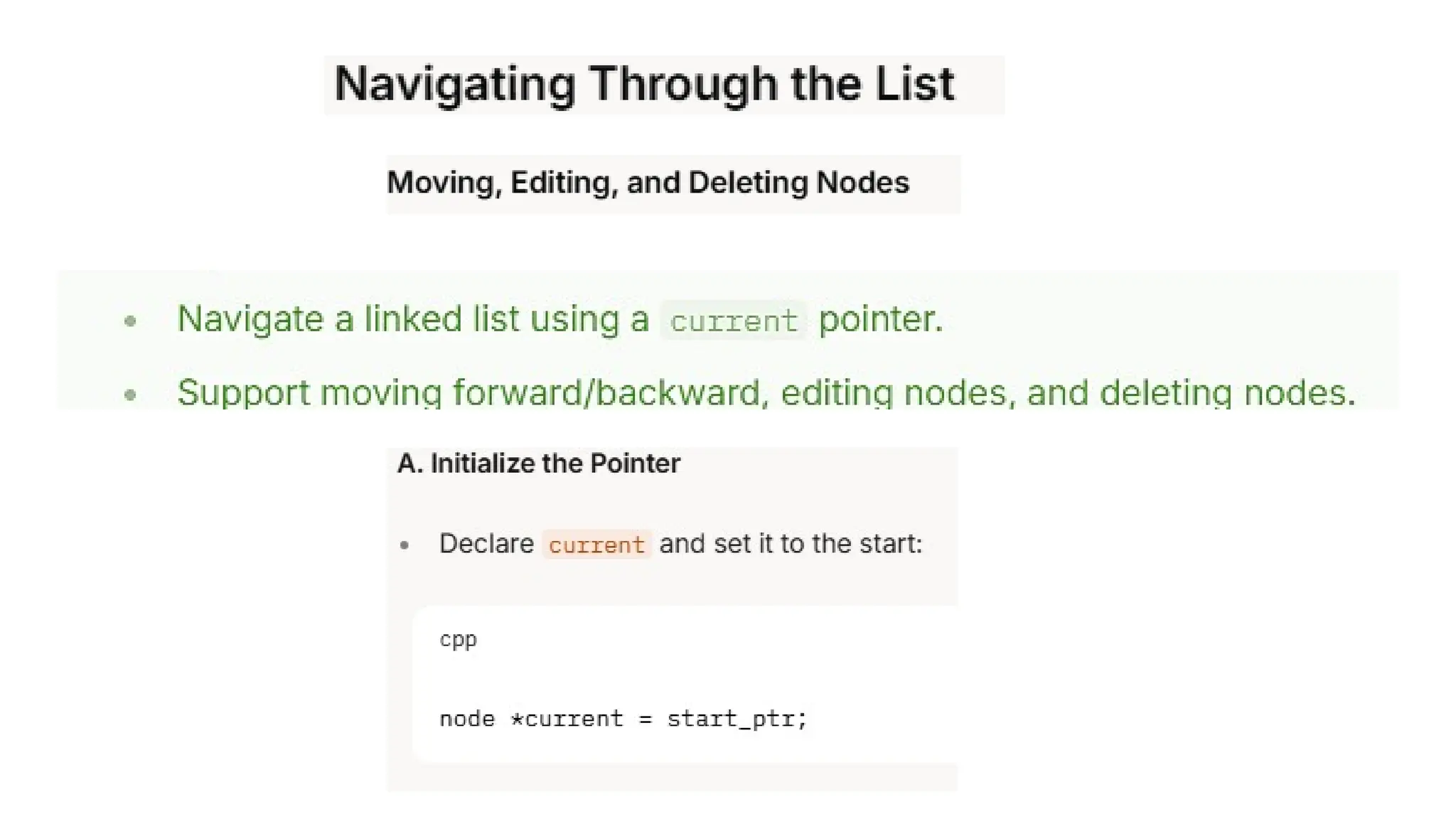
Task: Click the "Navigating Through the List" title
Action: tap(644, 85)
